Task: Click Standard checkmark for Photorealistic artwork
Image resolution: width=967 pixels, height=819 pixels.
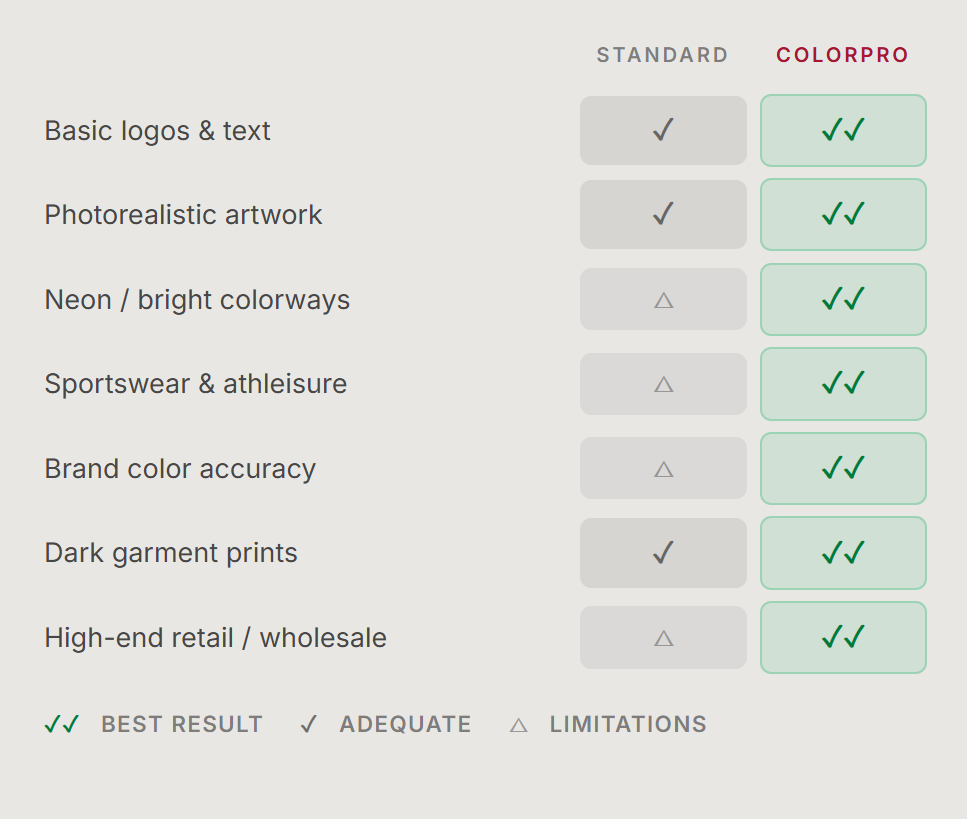Action: [663, 214]
